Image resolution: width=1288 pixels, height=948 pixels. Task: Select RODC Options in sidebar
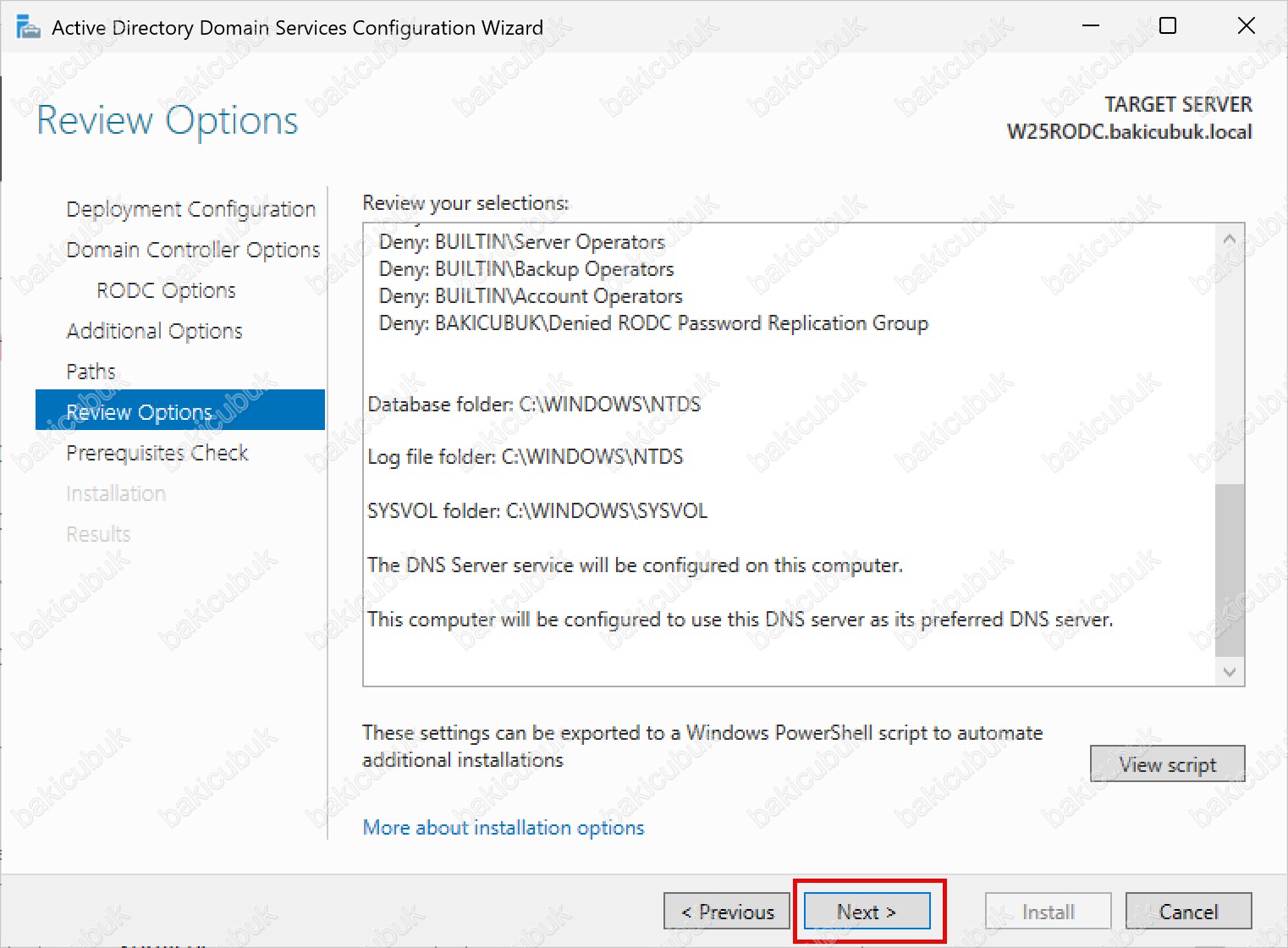pos(167,290)
